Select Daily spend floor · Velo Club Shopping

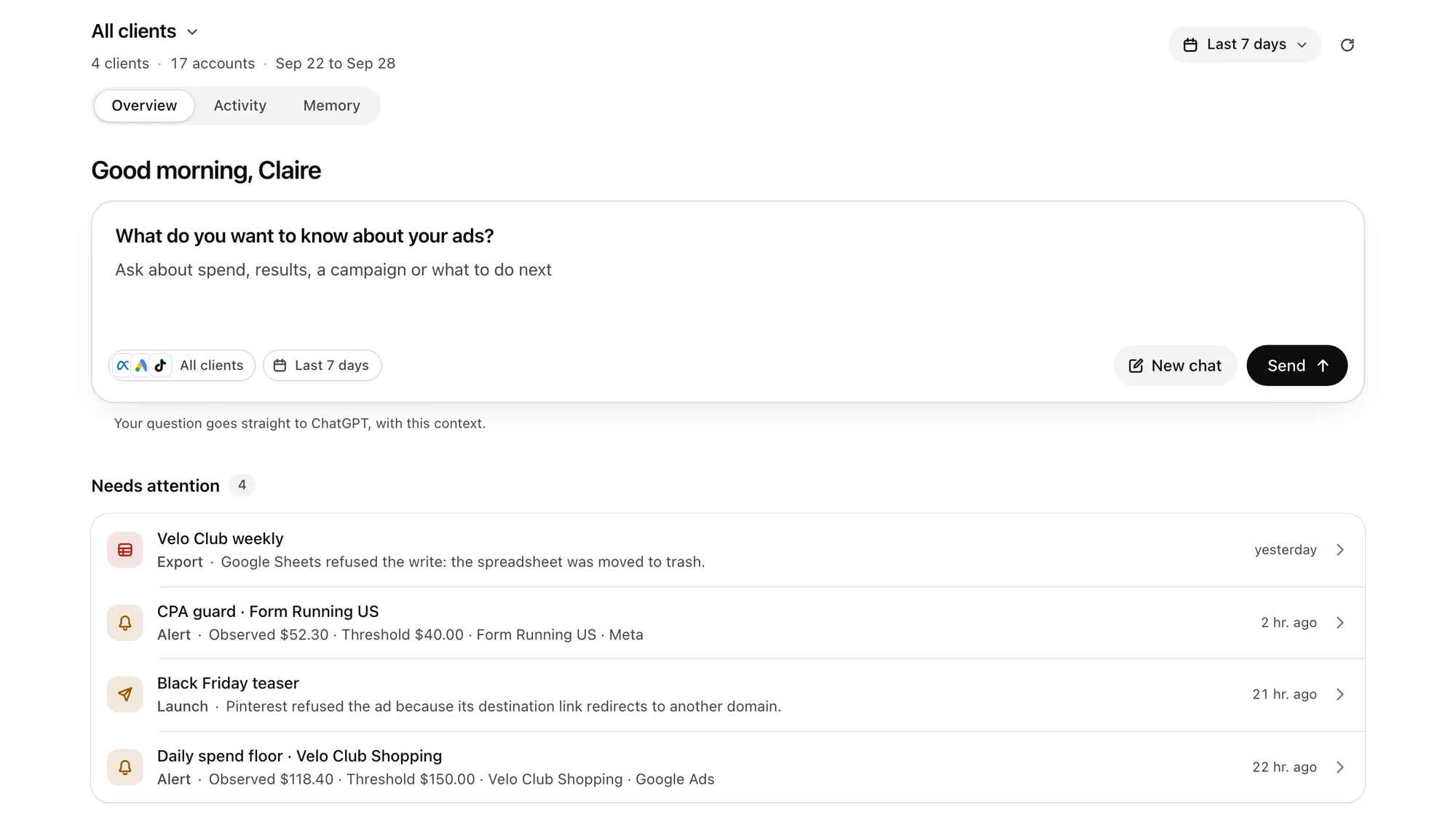[x=299, y=756]
